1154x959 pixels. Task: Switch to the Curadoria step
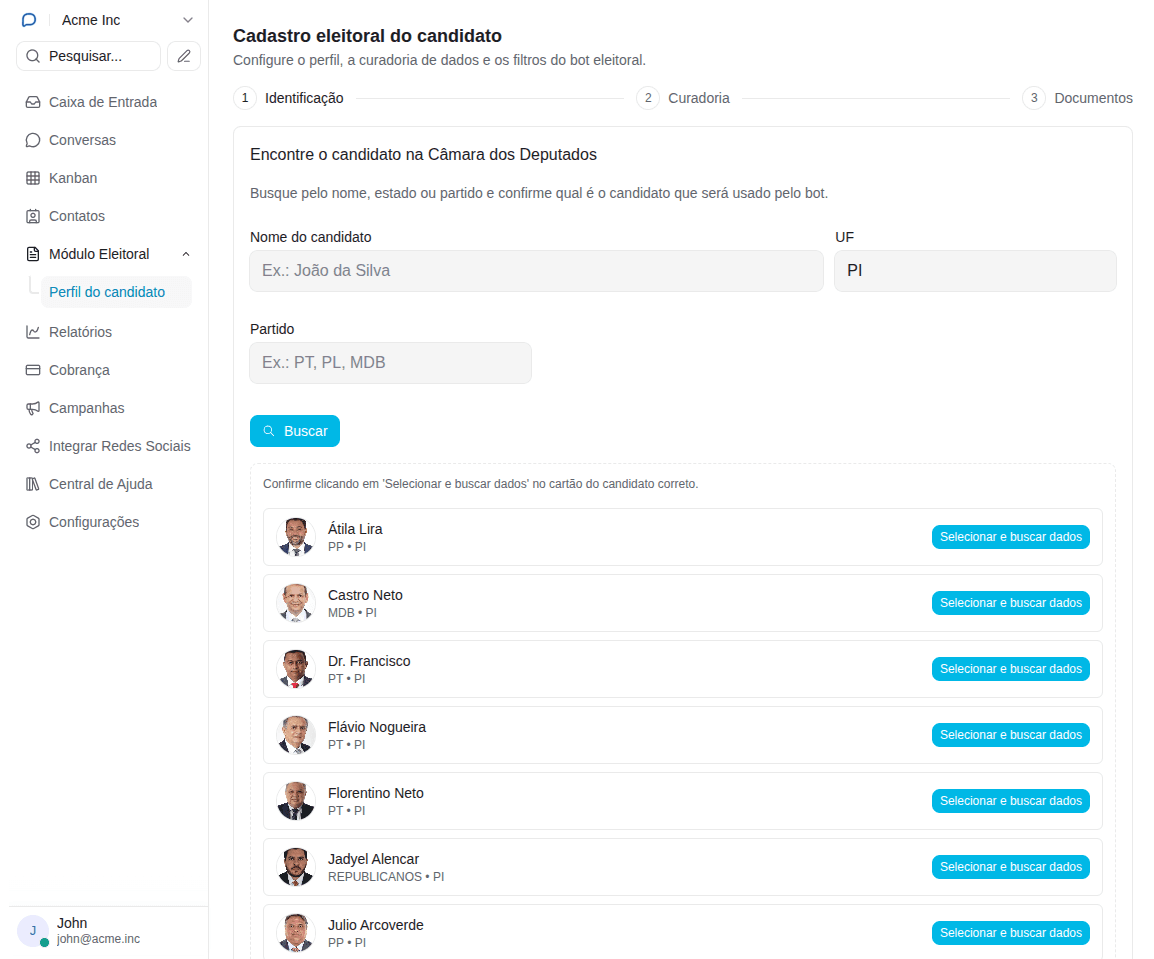tap(698, 98)
